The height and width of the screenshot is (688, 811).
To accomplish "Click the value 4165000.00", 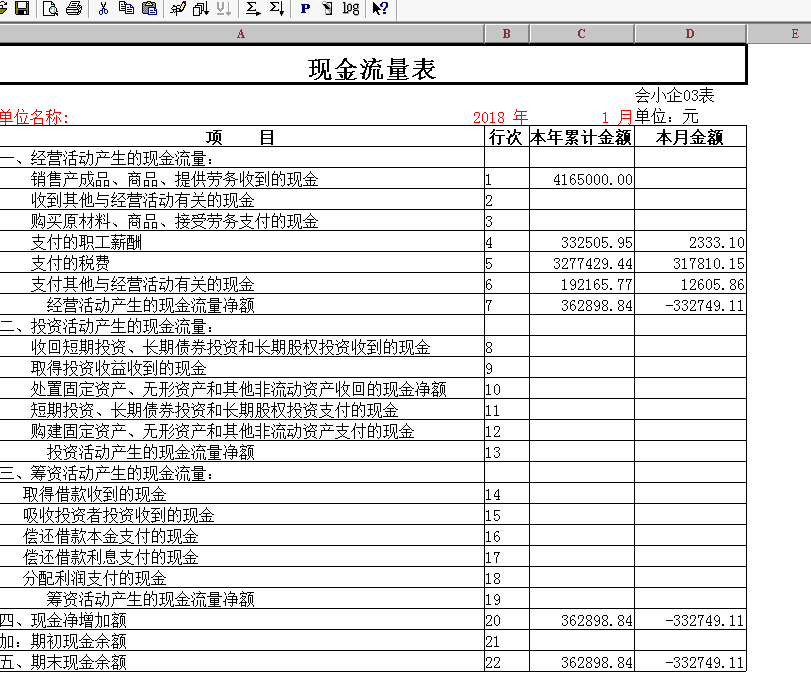I will (593, 180).
